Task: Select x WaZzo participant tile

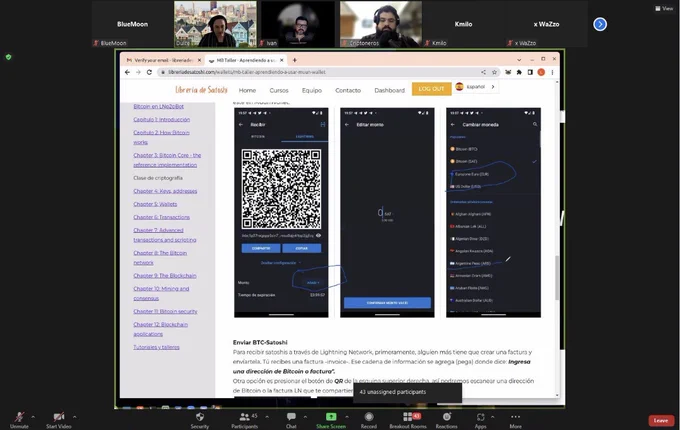Action: pos(546,24)
